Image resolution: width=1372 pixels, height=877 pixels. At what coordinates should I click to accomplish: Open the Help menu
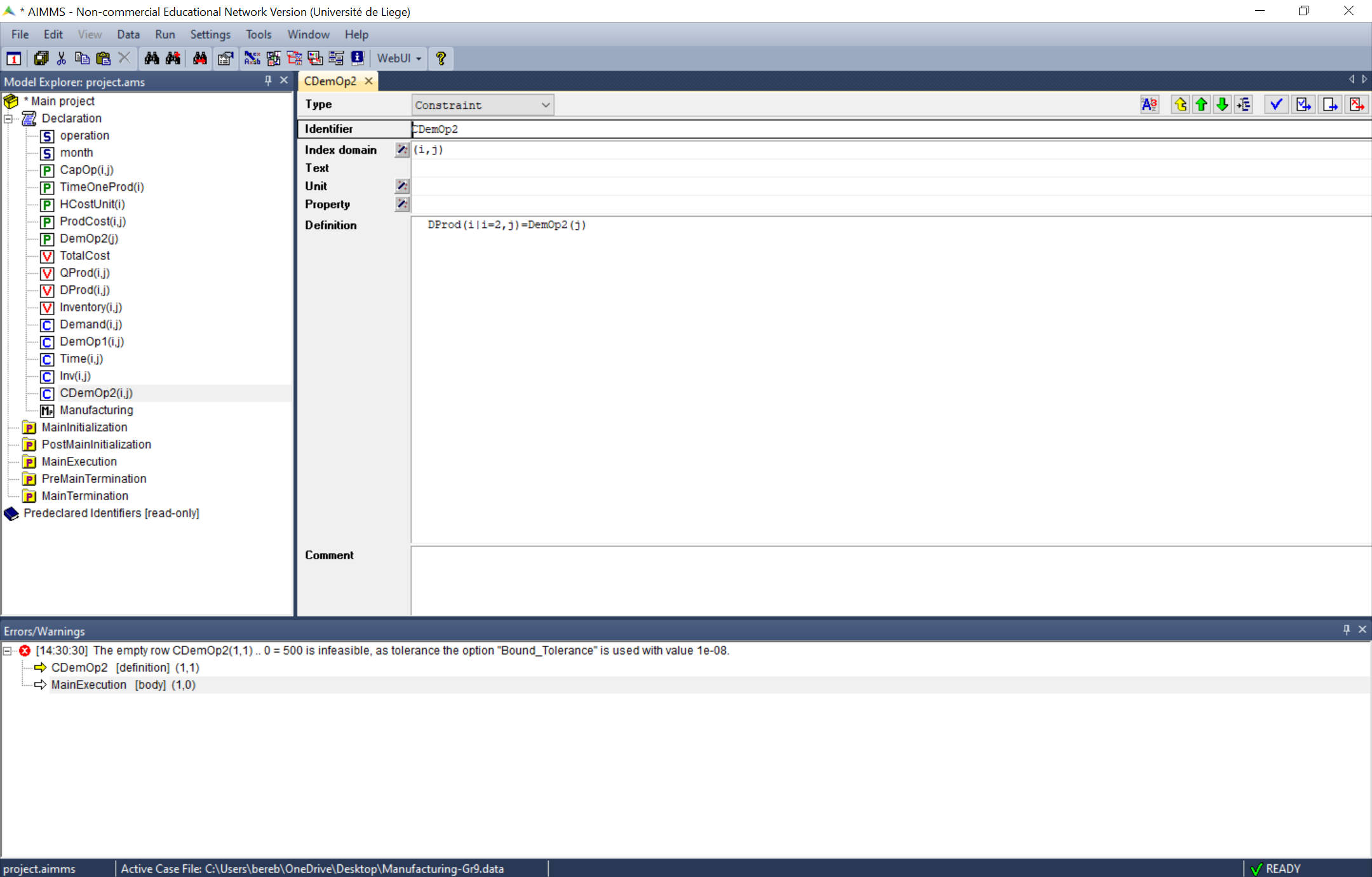tap(356, 34)
